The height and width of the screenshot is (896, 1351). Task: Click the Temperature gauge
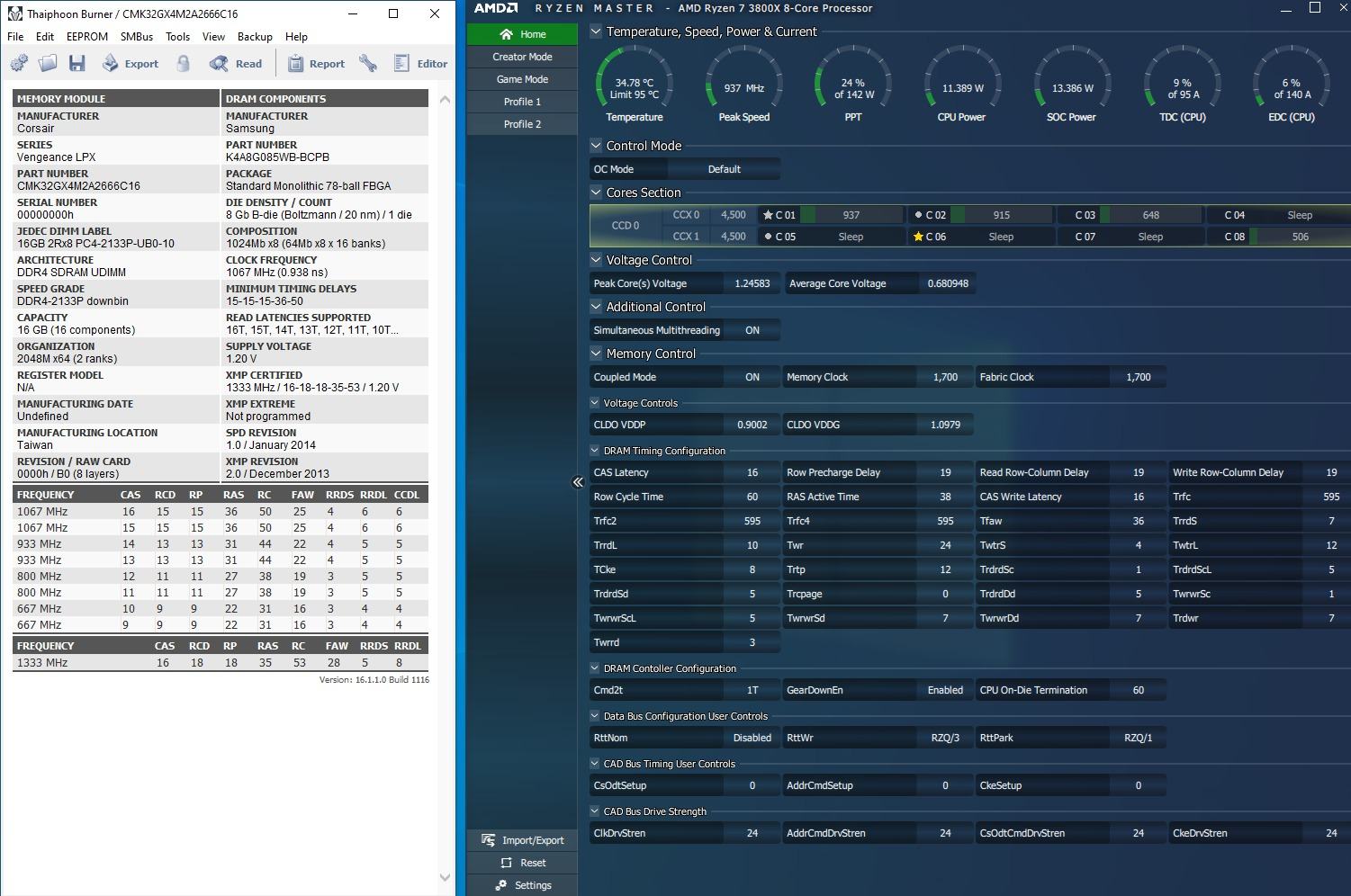(x=635, y=85)
